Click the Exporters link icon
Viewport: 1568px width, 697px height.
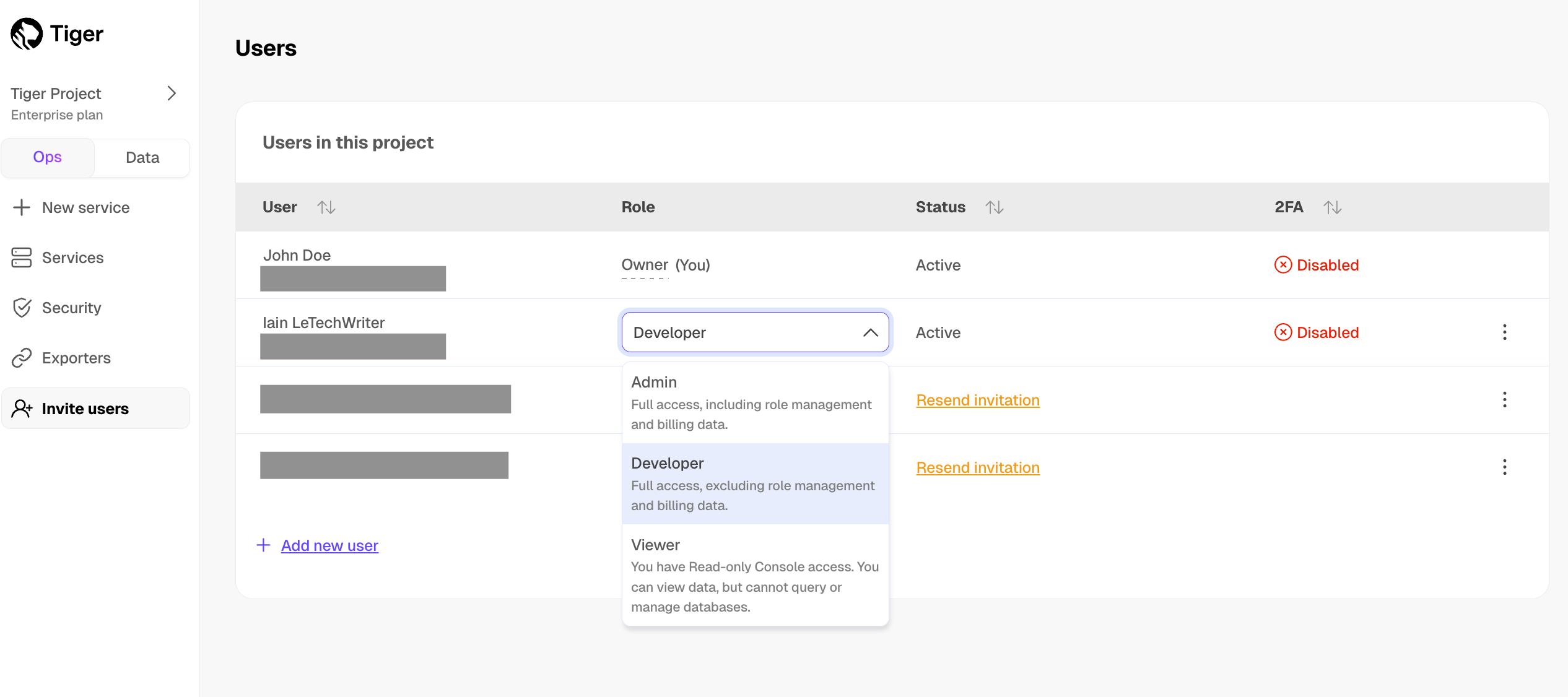[x=22, y=358]
